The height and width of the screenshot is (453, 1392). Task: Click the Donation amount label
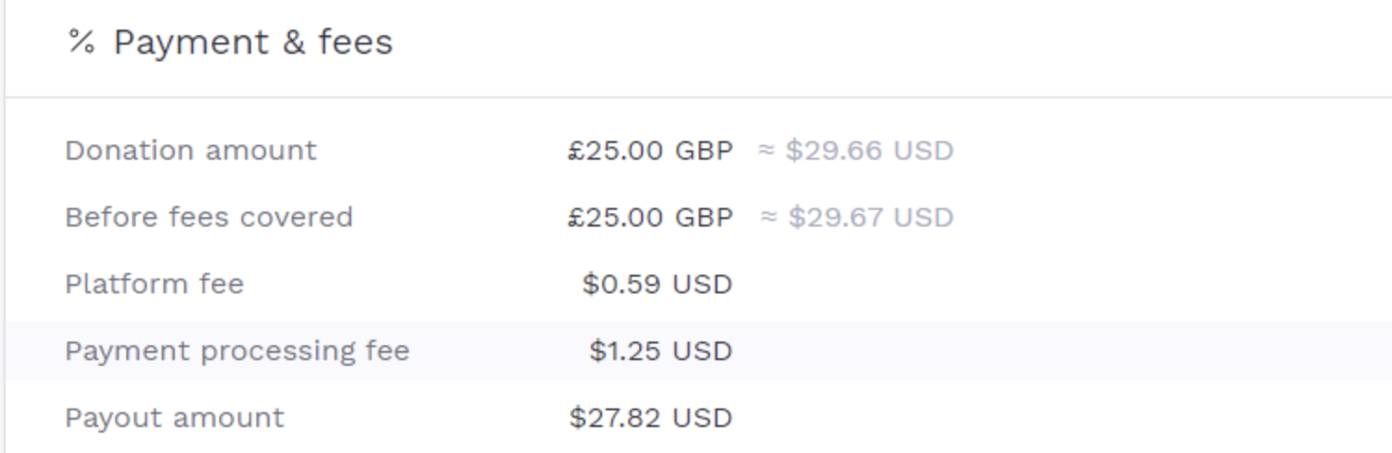tap(190, 151)
